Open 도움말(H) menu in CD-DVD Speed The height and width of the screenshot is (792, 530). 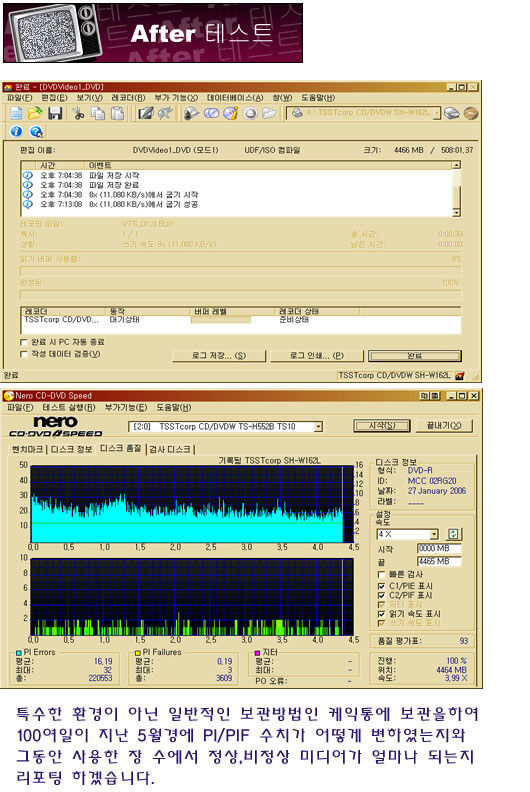(173, 407)
